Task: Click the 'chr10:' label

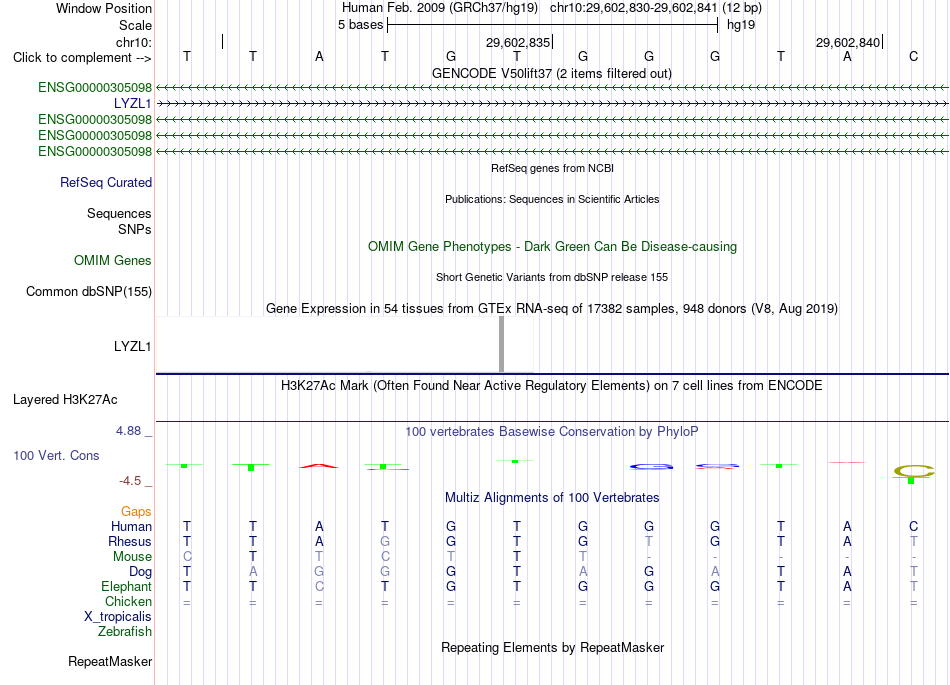Action: pos(133,42)
